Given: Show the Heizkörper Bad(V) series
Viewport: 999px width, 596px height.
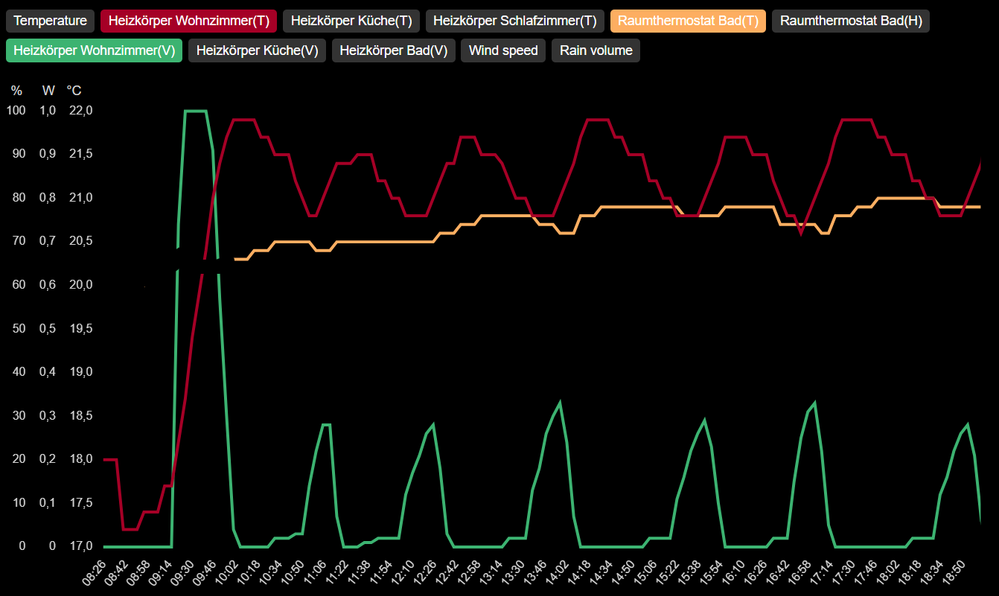Looking at the screenshot, I should coord(394,51).
